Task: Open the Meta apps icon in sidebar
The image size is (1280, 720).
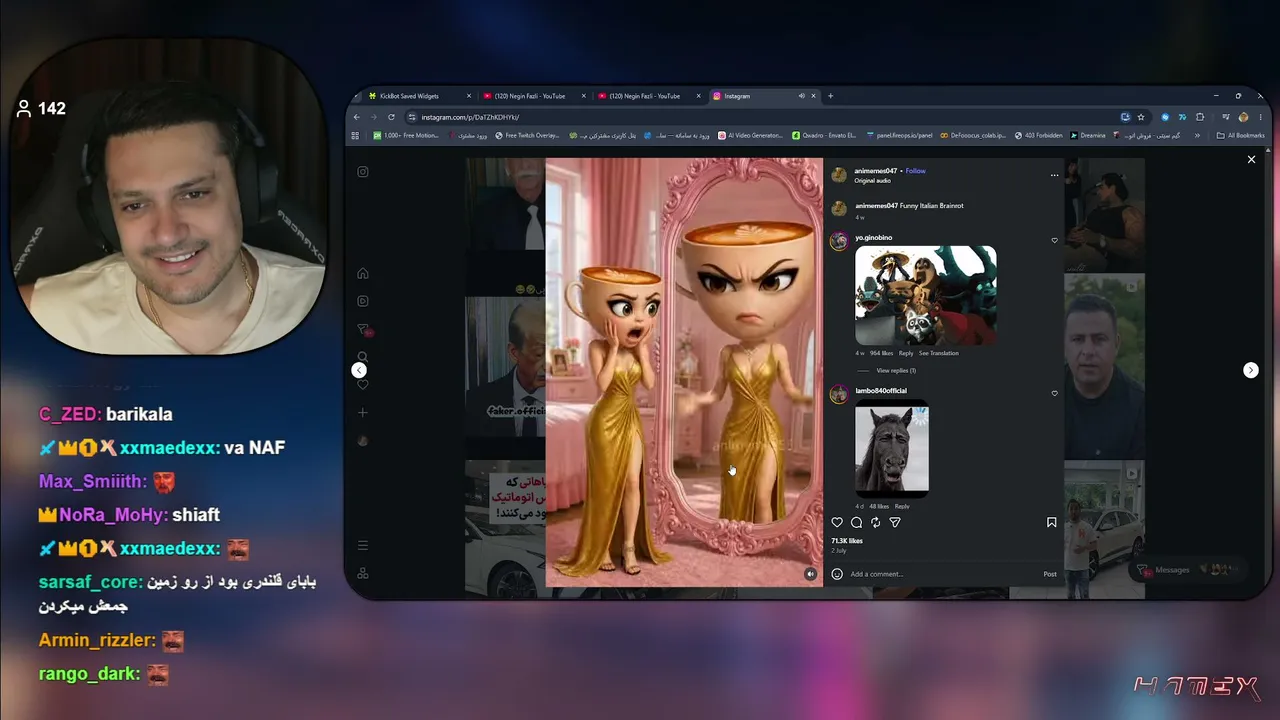Action: click(x=363, y=573)
